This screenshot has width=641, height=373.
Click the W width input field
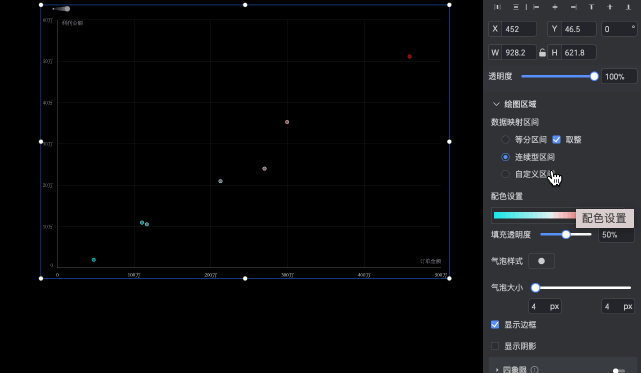click(512, 52)
